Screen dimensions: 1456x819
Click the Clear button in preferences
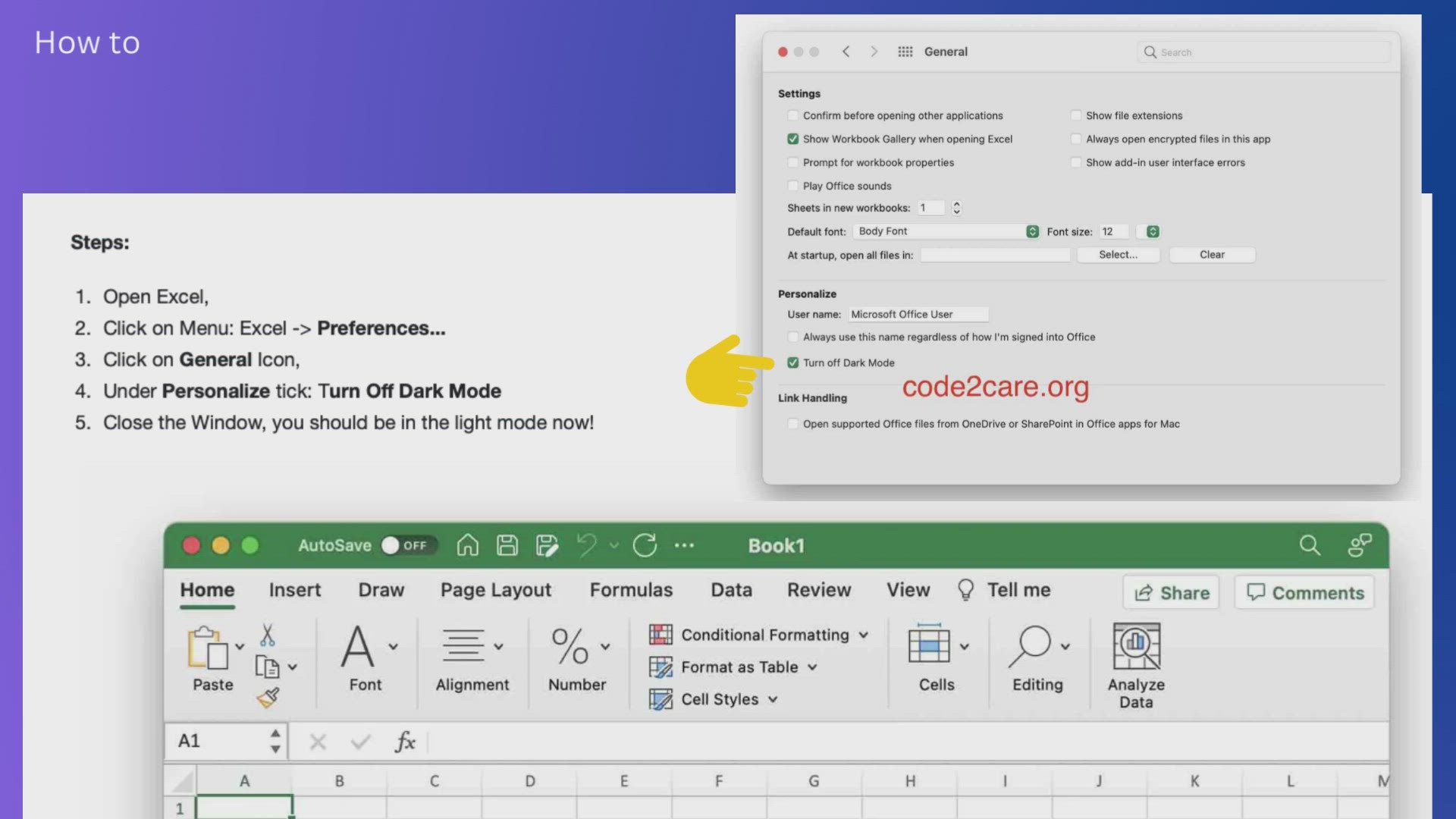[1212, 255]
